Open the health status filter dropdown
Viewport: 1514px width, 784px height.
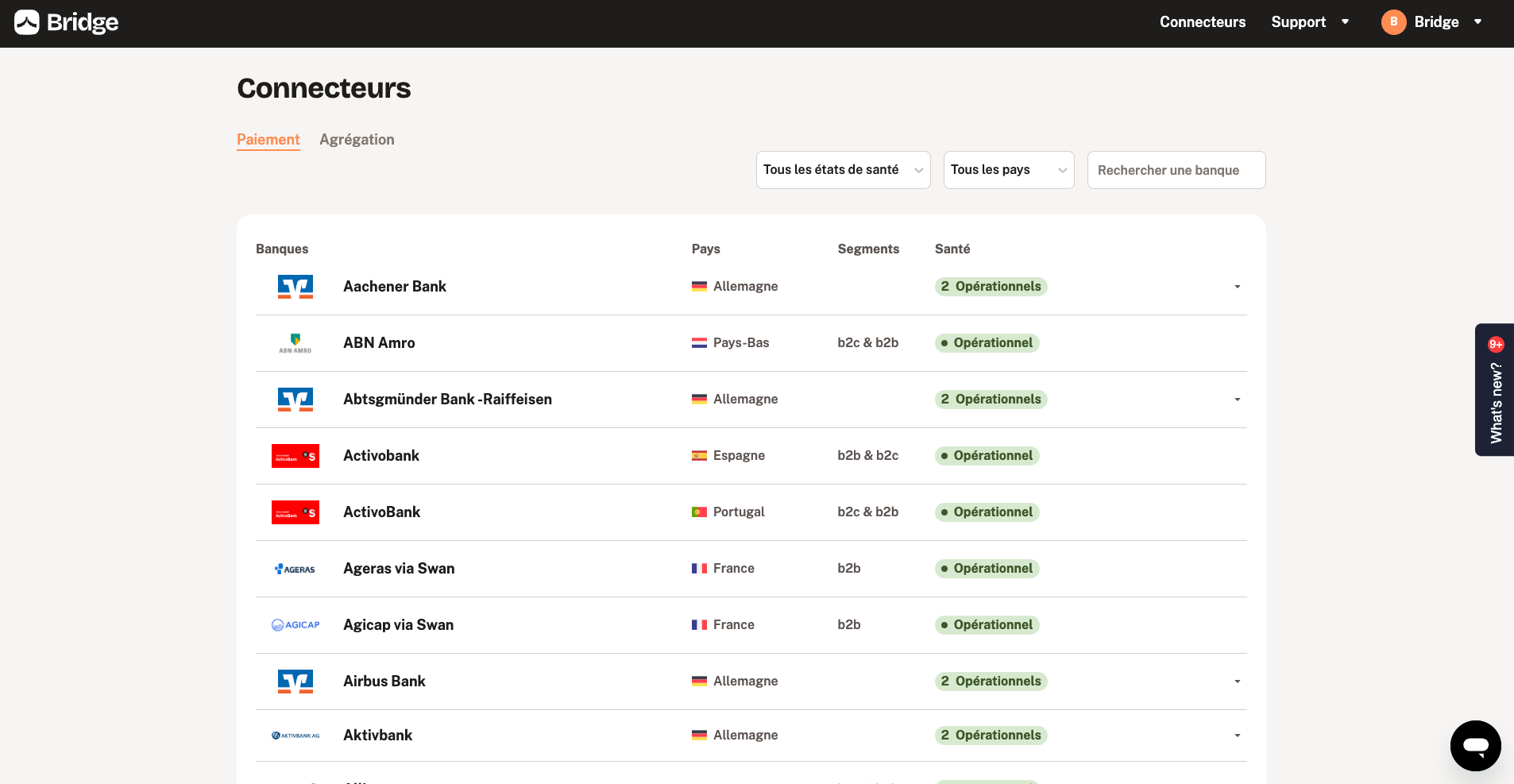[843, 170]
